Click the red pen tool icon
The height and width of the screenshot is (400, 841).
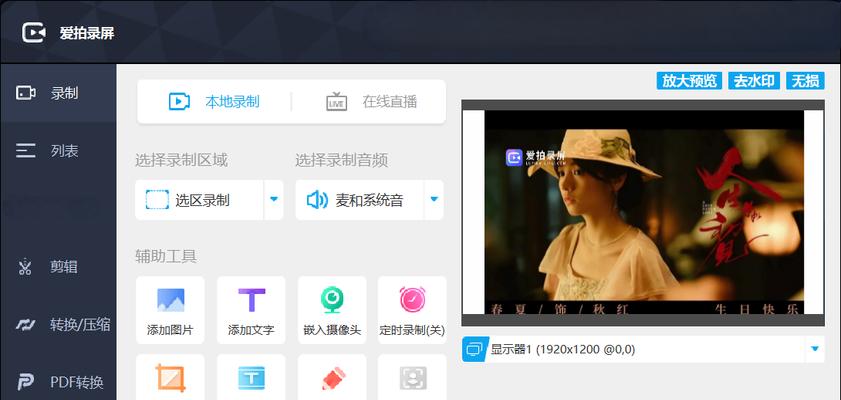(x=333, y=378)
